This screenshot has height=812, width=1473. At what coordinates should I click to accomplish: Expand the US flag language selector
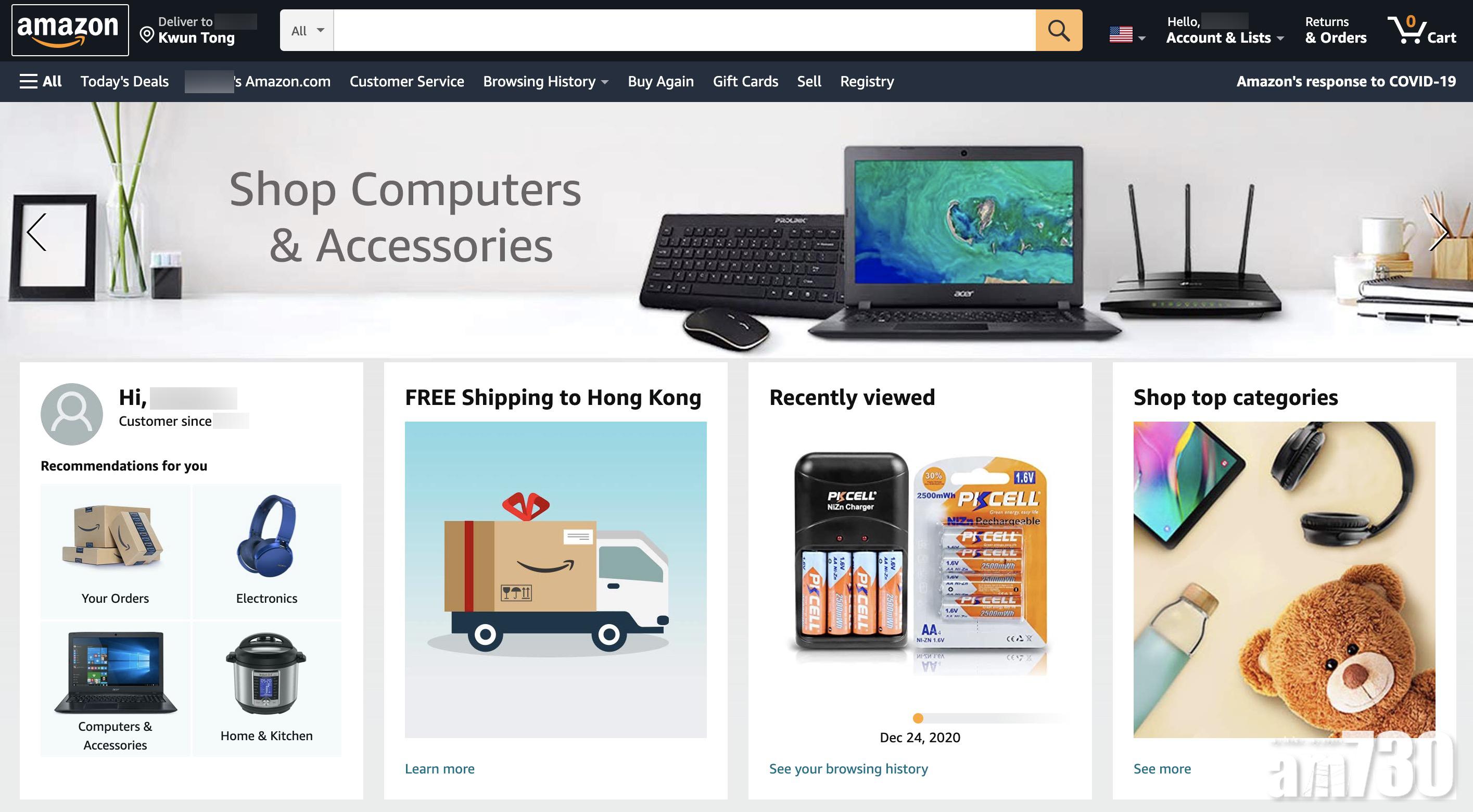tap(1127, 35)
